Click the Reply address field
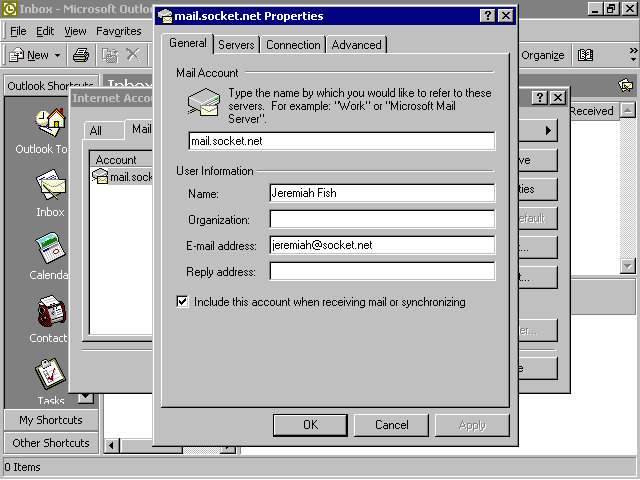 (382, 271)
